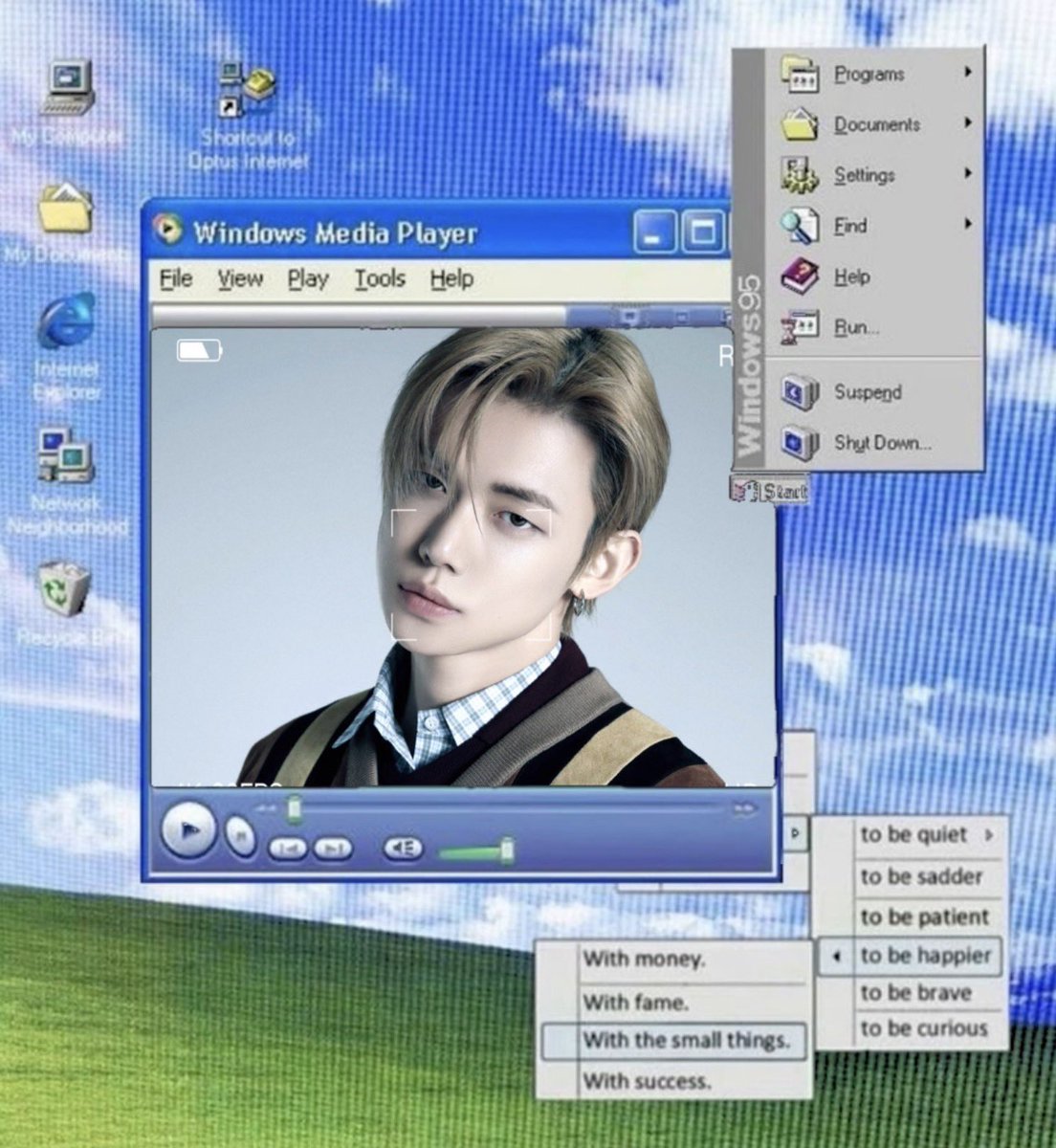Image resolution: width=1056 pixels, height=1148 pixels.
Task: Mute audio with the speaker button
Action: tap(403, 848)
